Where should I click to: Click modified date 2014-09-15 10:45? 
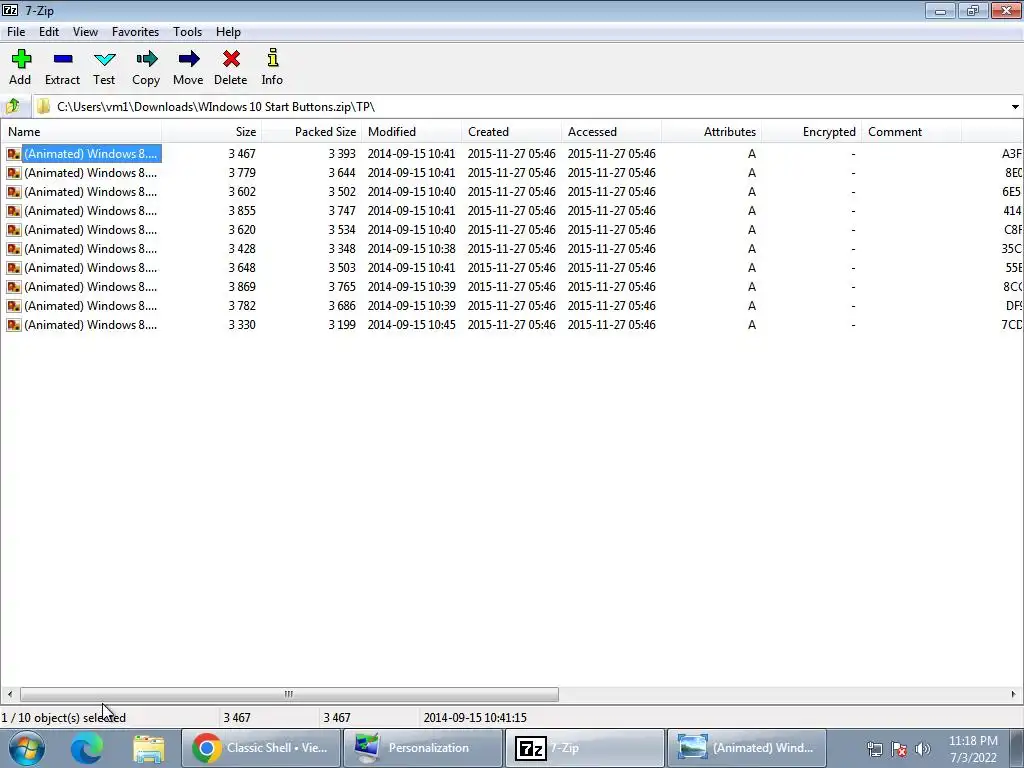(411, 325)
